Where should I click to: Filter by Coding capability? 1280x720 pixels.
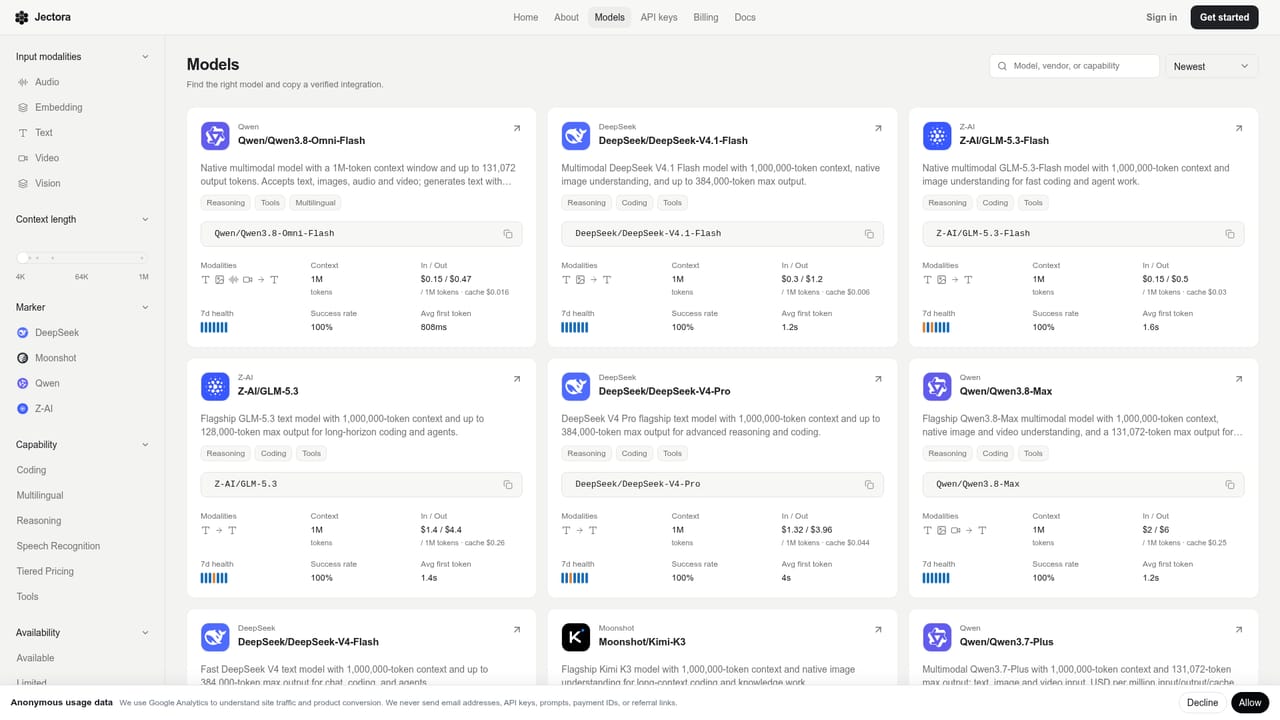click(x=82, y=470)
